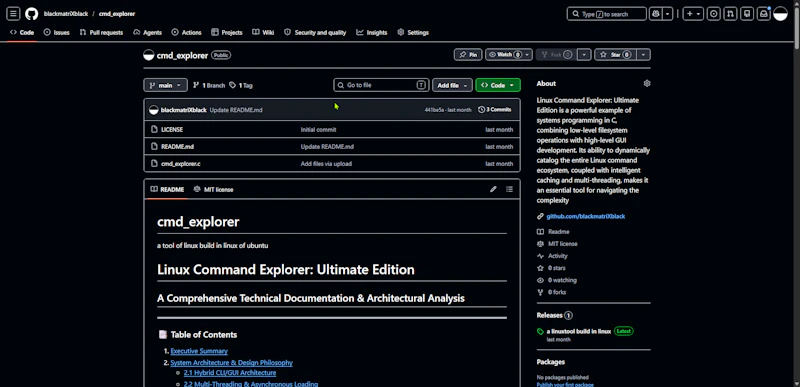
Task: Open the Add file dropdown
Action: 452,85
